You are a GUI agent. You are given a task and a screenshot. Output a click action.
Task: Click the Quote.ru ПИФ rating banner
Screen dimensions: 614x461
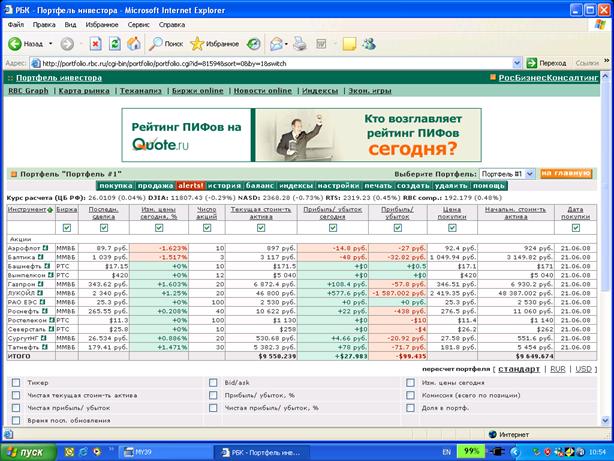pyautogui.click(x=302, y=135)
